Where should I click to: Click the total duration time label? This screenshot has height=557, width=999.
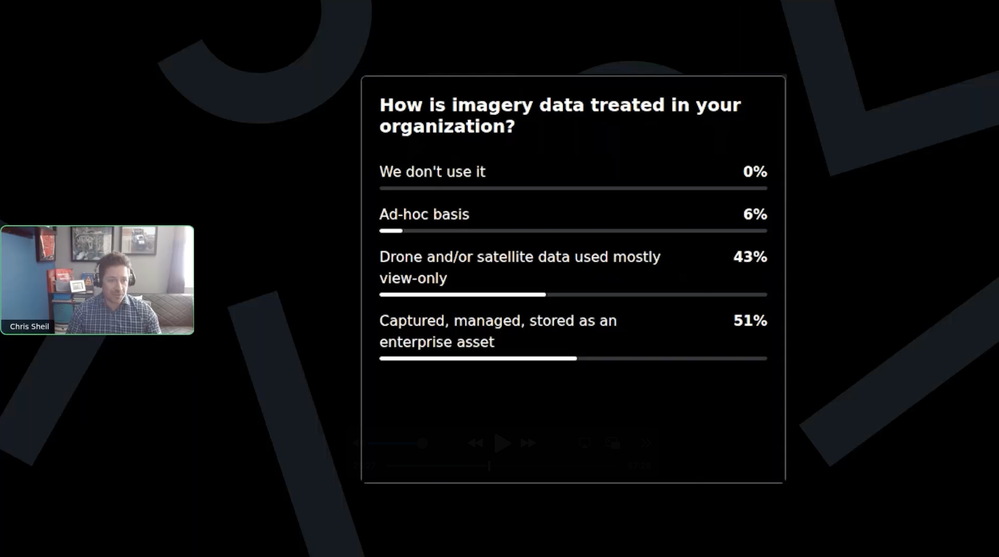click(640, 466)
